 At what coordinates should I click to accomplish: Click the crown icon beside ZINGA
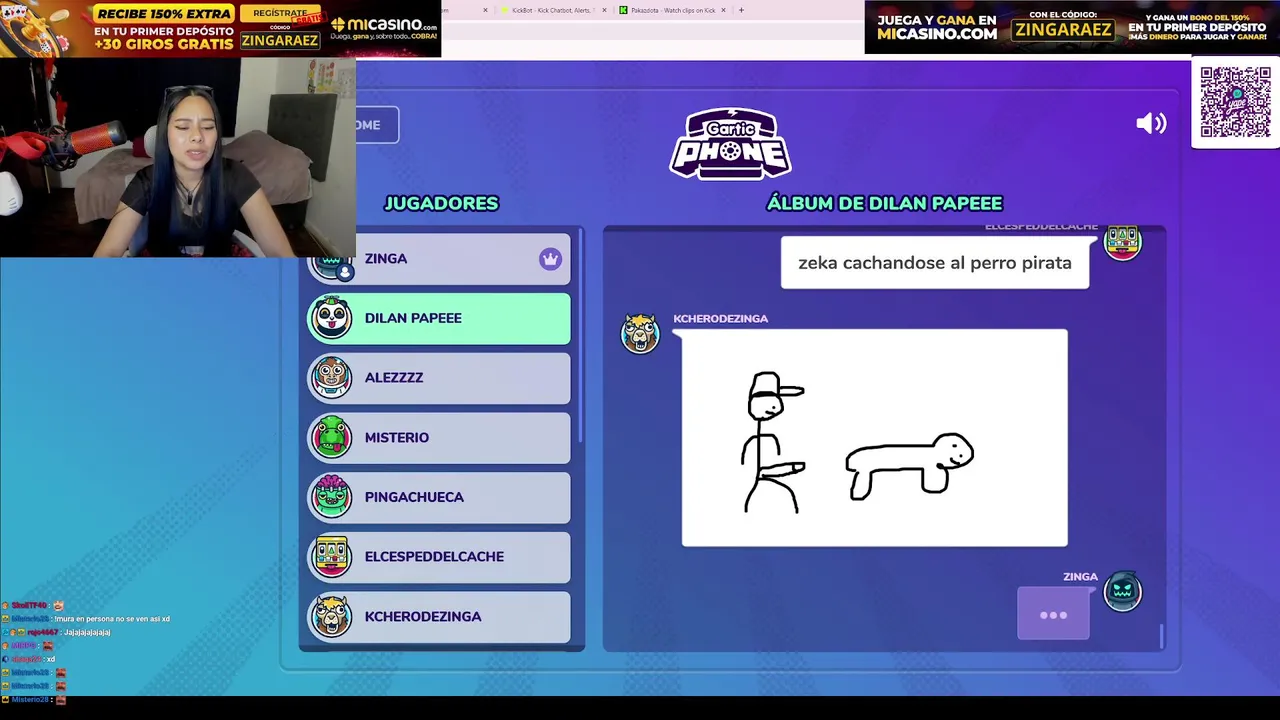click(550, 259)
